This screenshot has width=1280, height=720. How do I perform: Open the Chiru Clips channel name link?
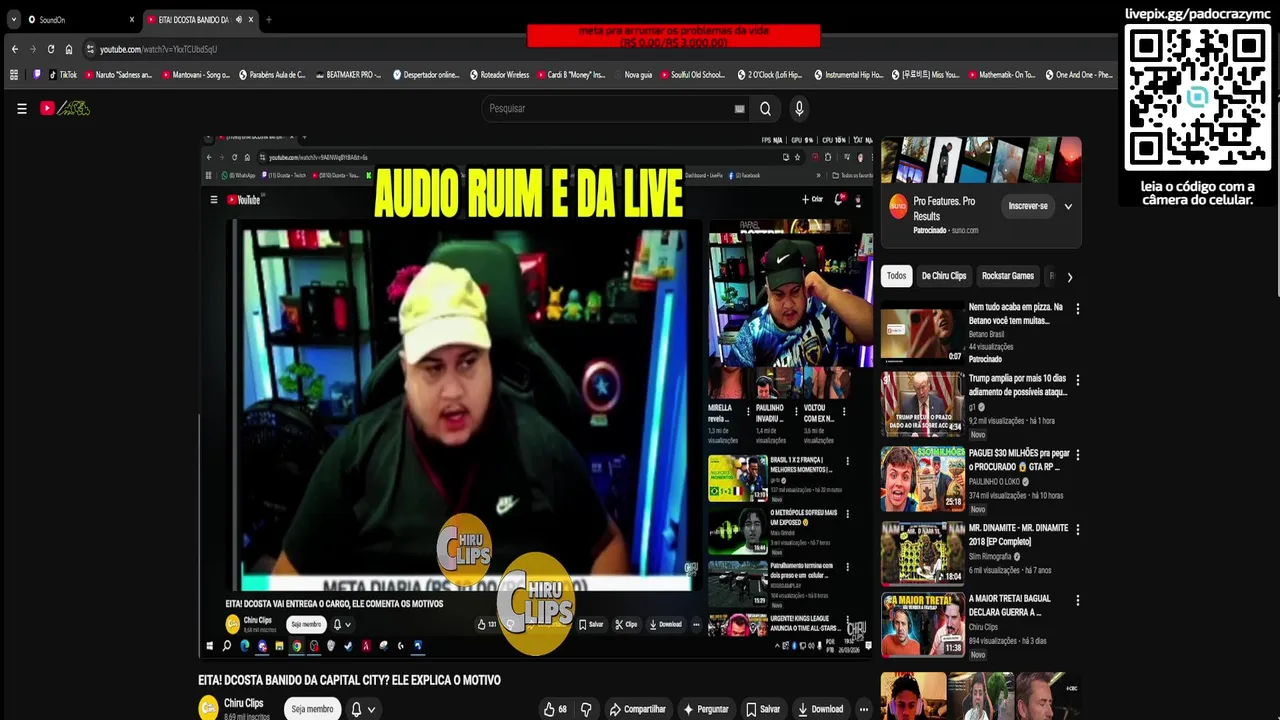coord(243,703)
